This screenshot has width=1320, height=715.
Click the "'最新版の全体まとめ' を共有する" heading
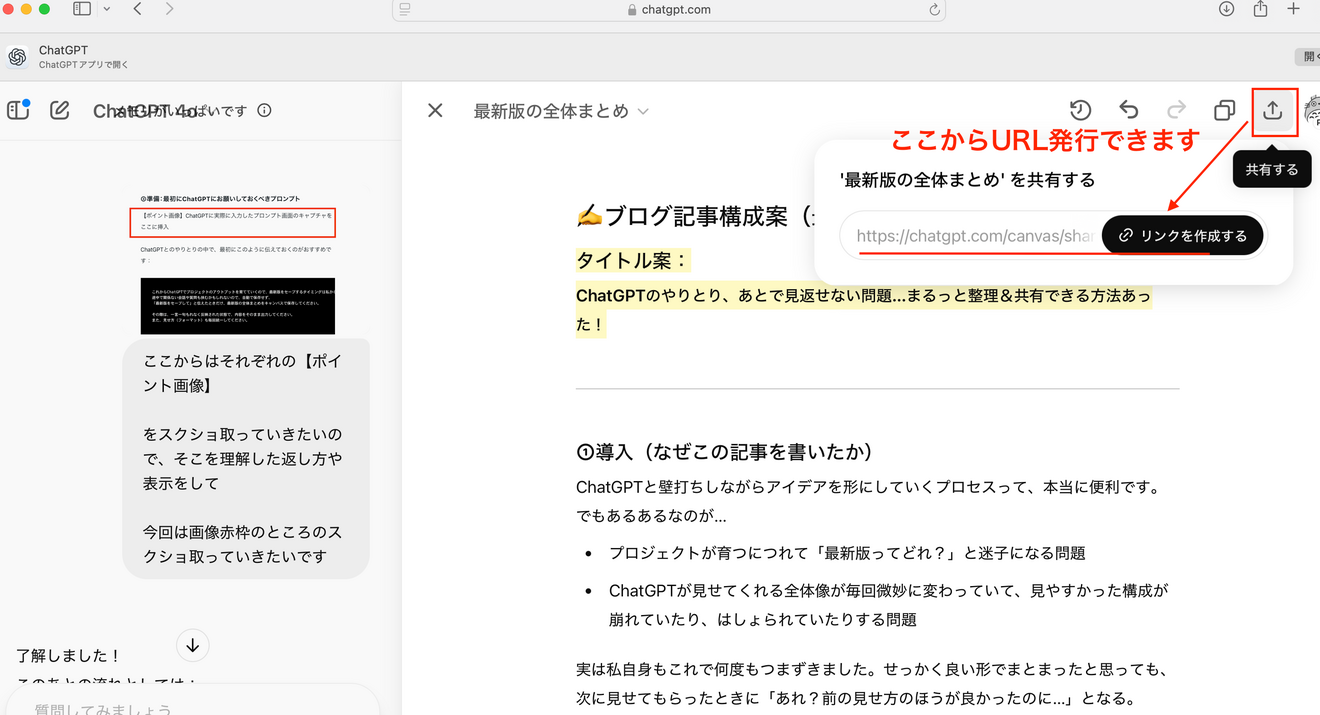click(968, 180)
